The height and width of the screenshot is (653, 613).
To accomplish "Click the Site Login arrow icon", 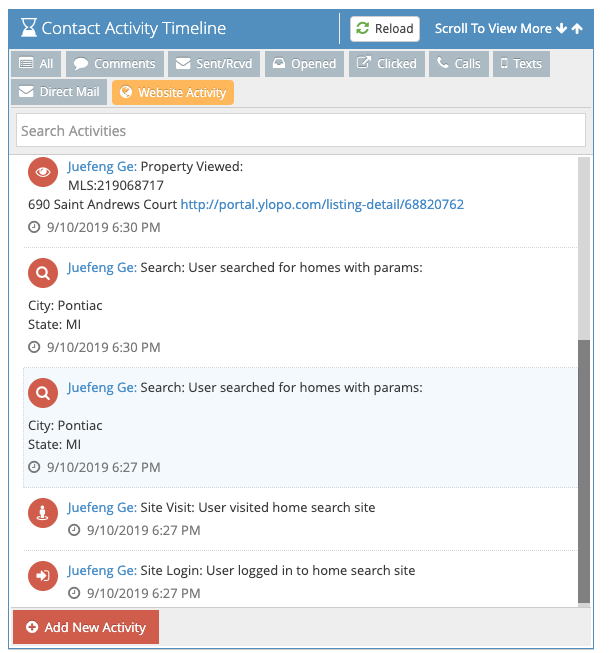I will [42, 576].
